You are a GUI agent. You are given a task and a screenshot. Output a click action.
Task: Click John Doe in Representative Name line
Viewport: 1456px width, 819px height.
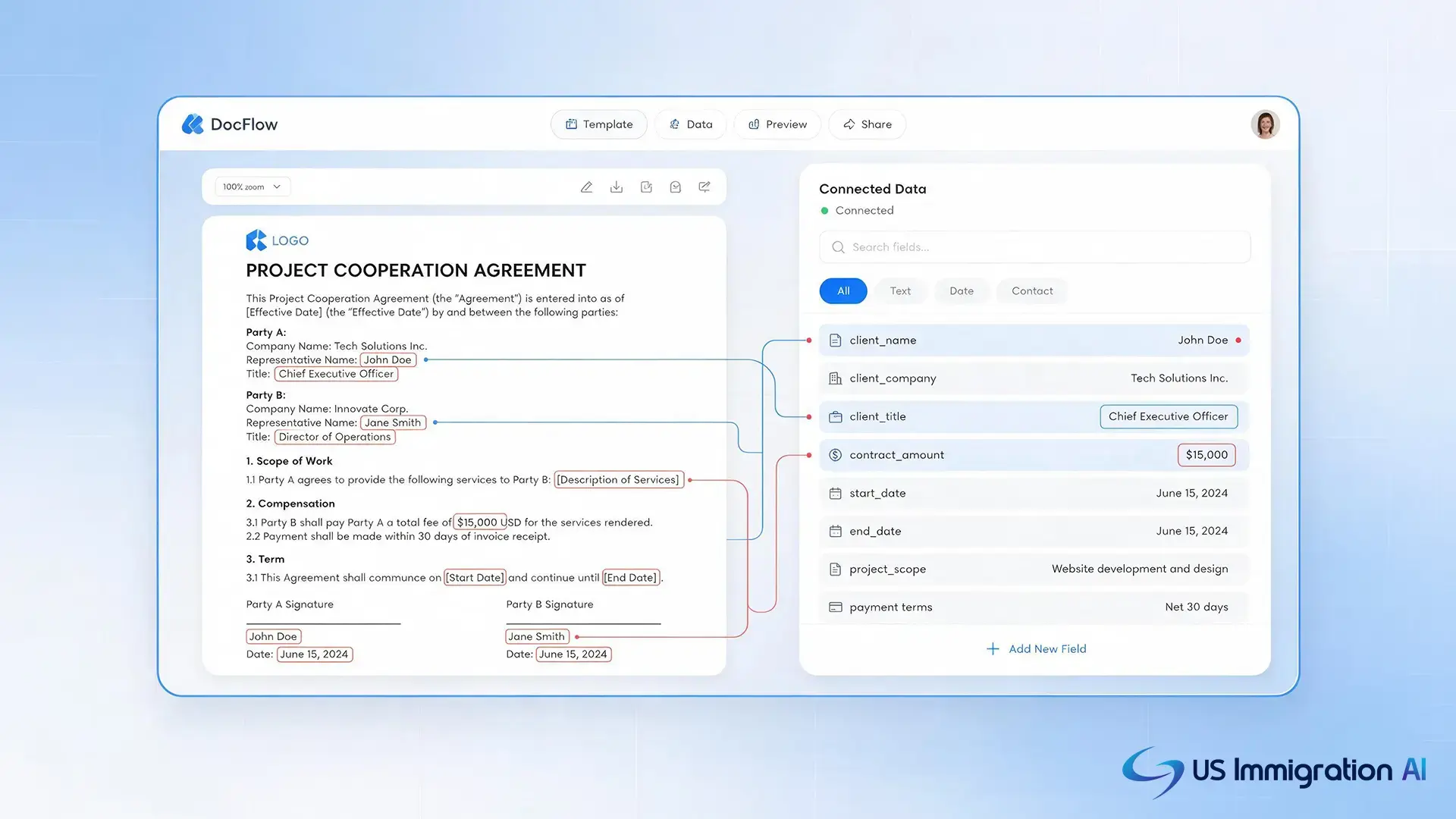388,360
